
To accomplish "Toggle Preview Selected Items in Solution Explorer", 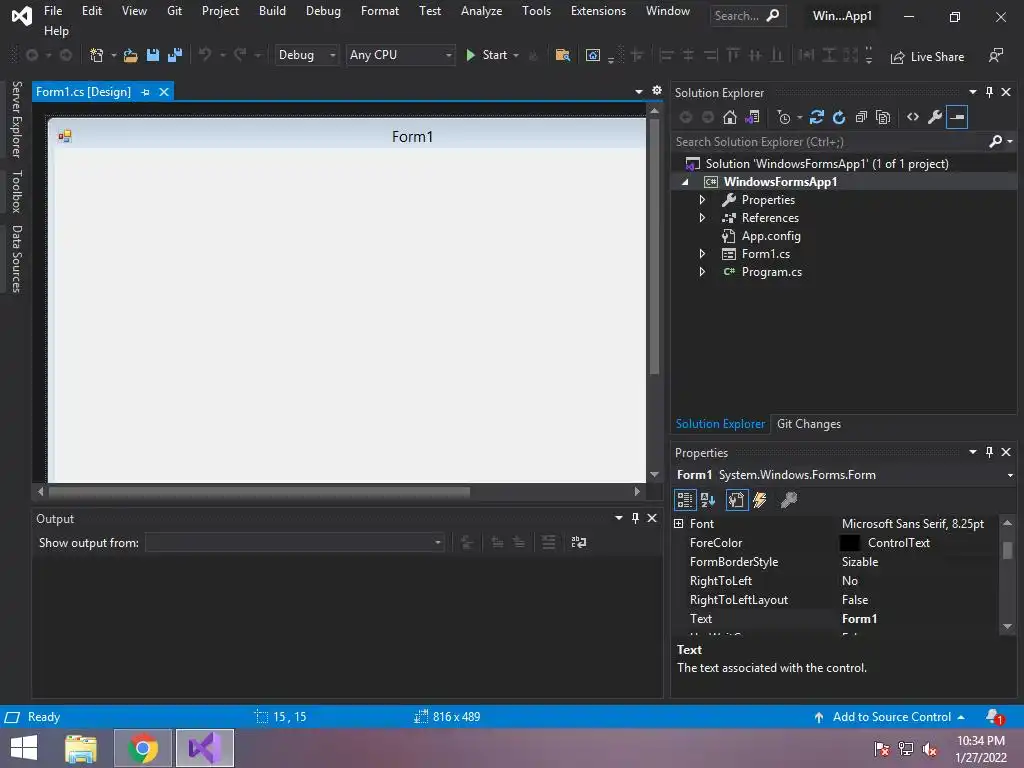I will 957,118.
